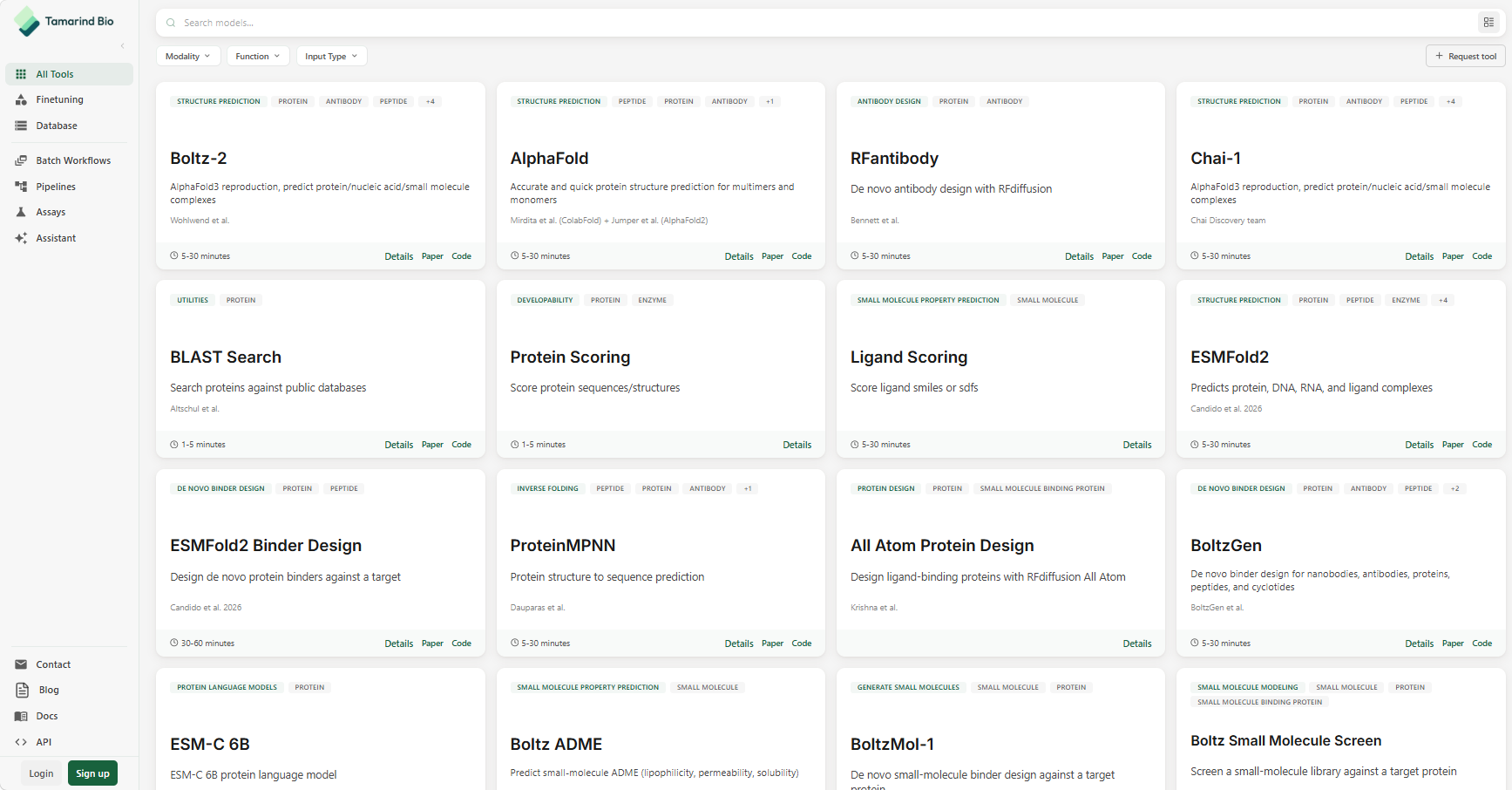Click the Assistant sparkle icon
The height and width of the screenshot is (790, 1512).
21,238
